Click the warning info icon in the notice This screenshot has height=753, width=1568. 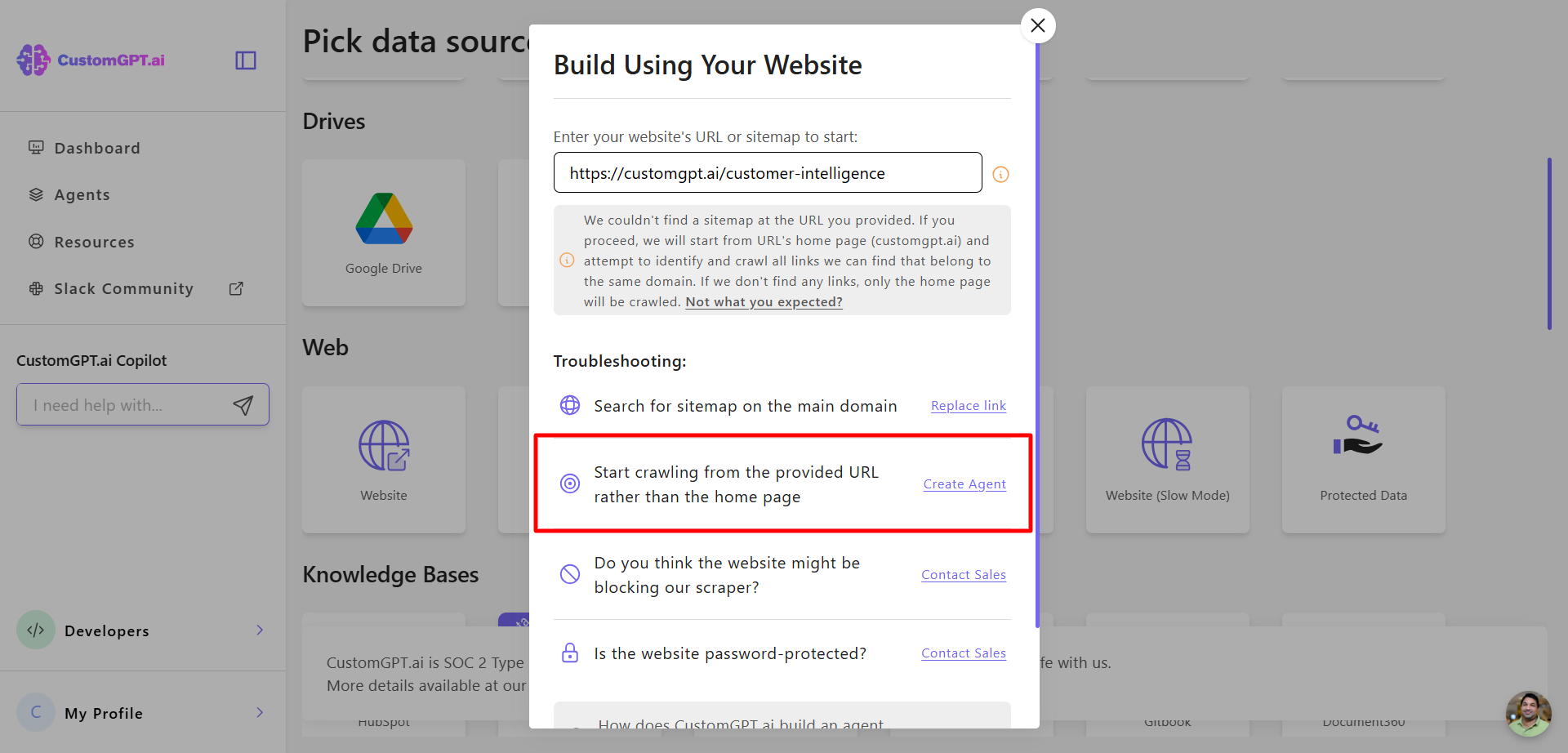pos(567,261)
